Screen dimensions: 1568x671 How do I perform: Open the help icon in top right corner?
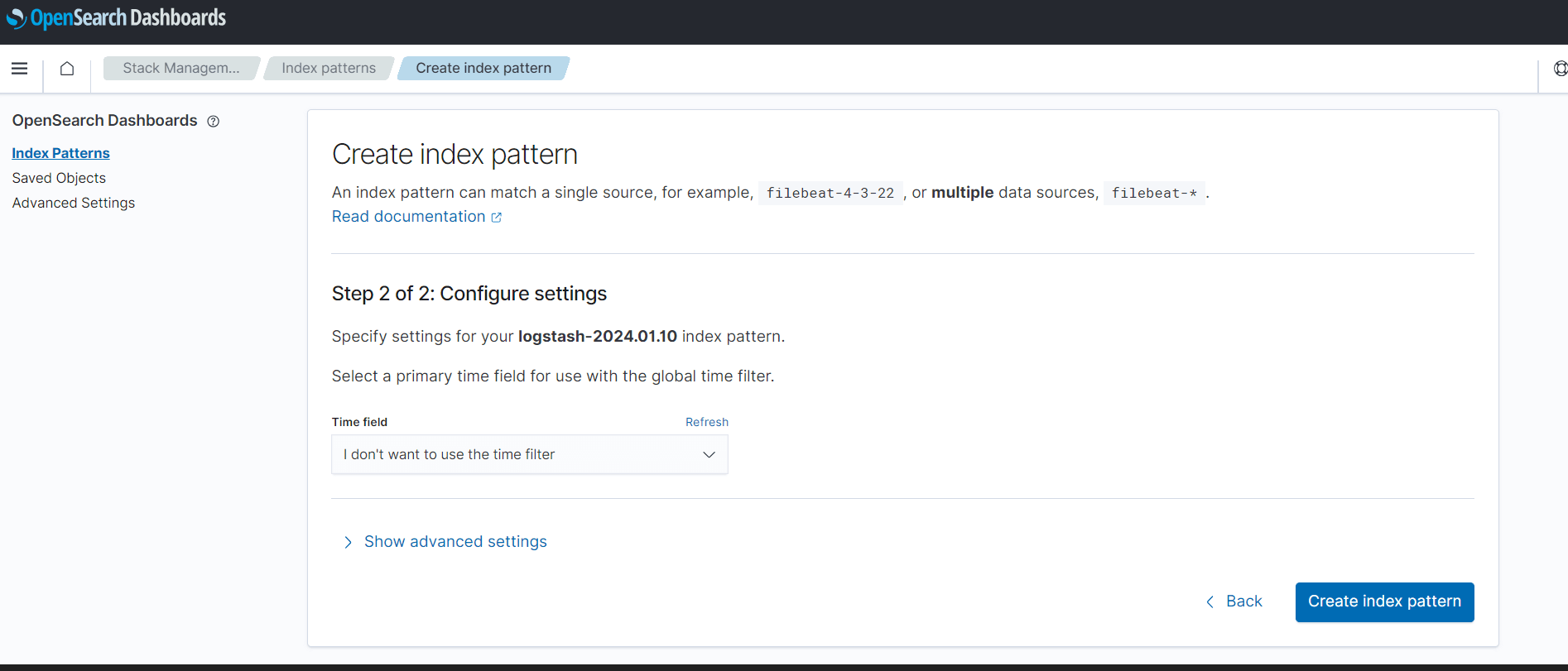pyautogui.click(x=1560, y=69)
